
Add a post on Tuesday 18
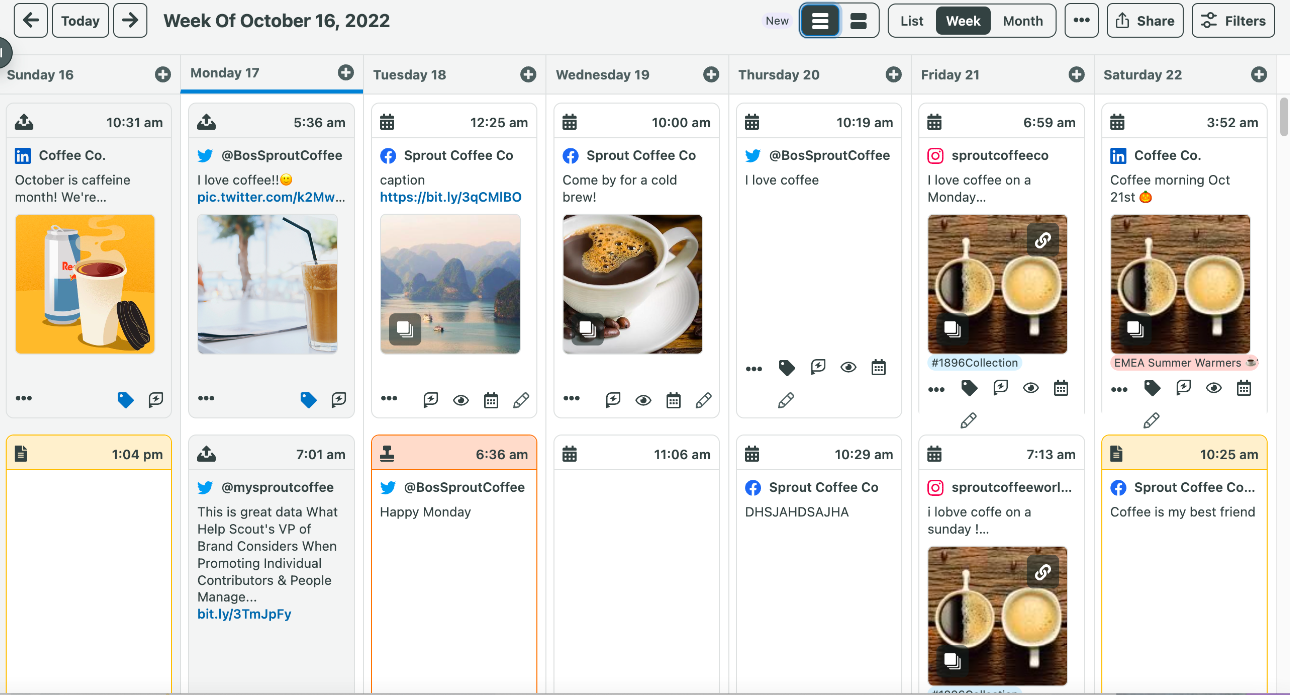(528, 75)
